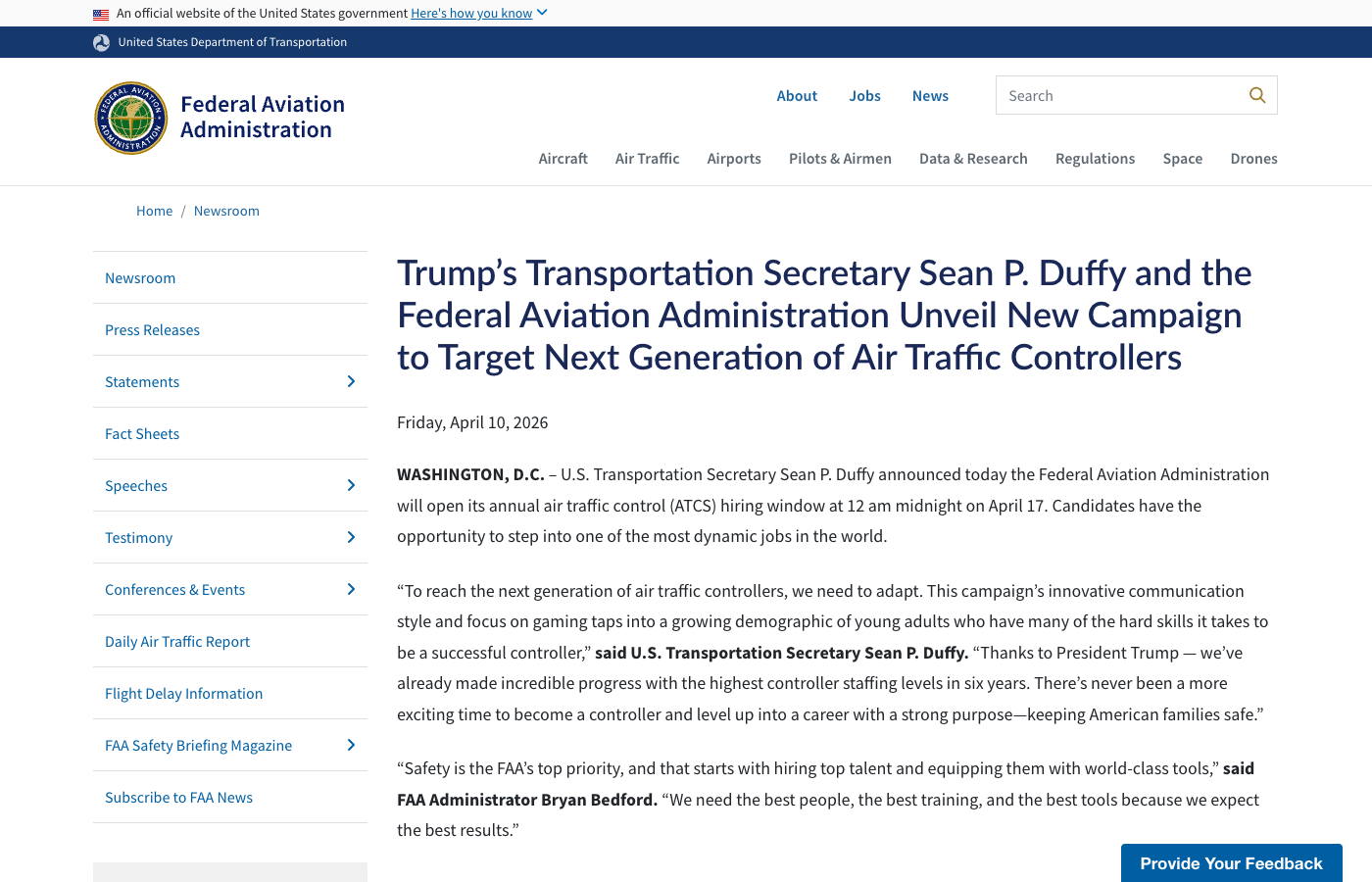Click the U.S. flag icon in the banner
Image resolution: width=1372 pixels, height=882 pixels.
click(x=101, y=13)
